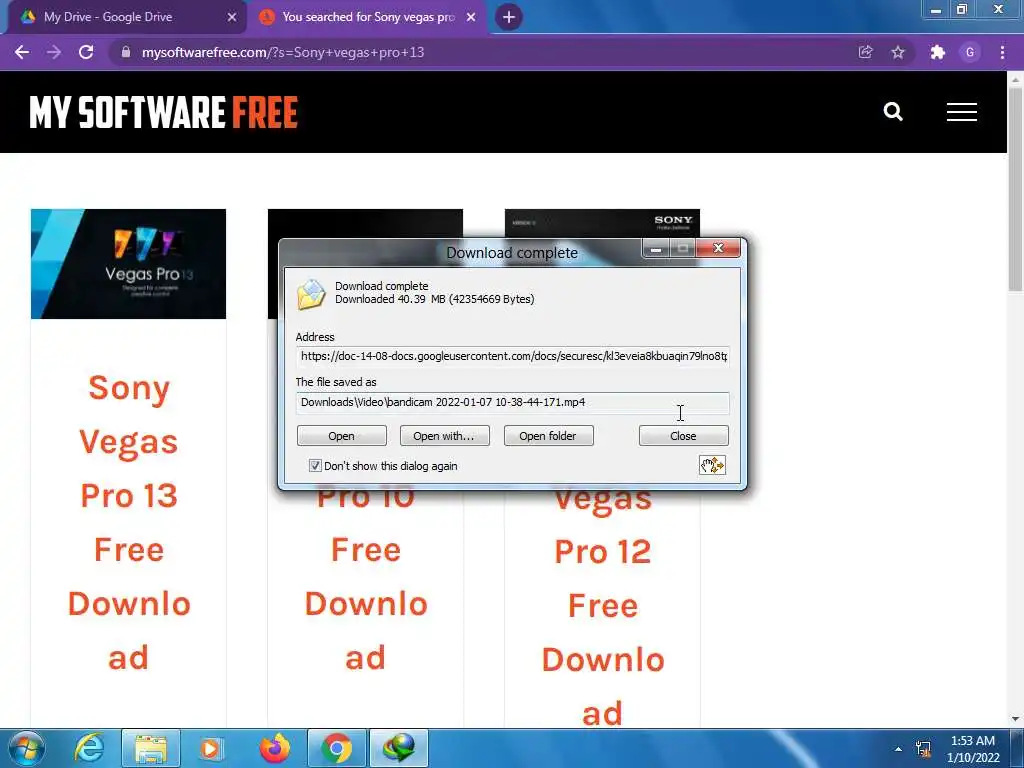1024x768 pixels.
Task: Click the address bar URL text
Action: pyautogui.click(x=283, y=52)
